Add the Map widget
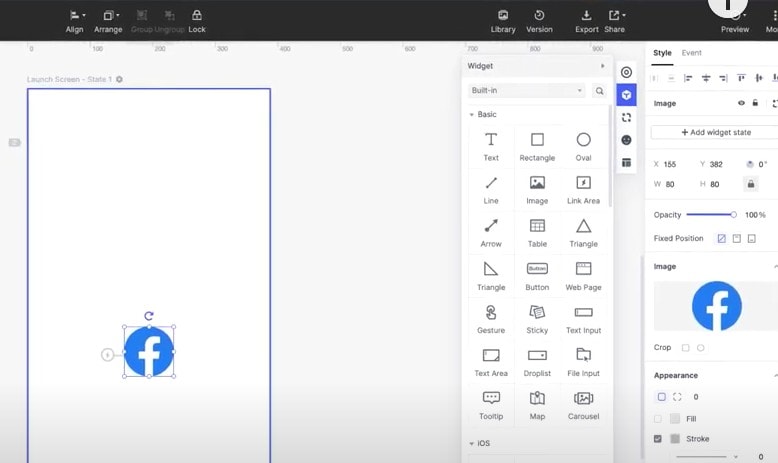This screenshot has width=778, height=463. pos(537,405)
